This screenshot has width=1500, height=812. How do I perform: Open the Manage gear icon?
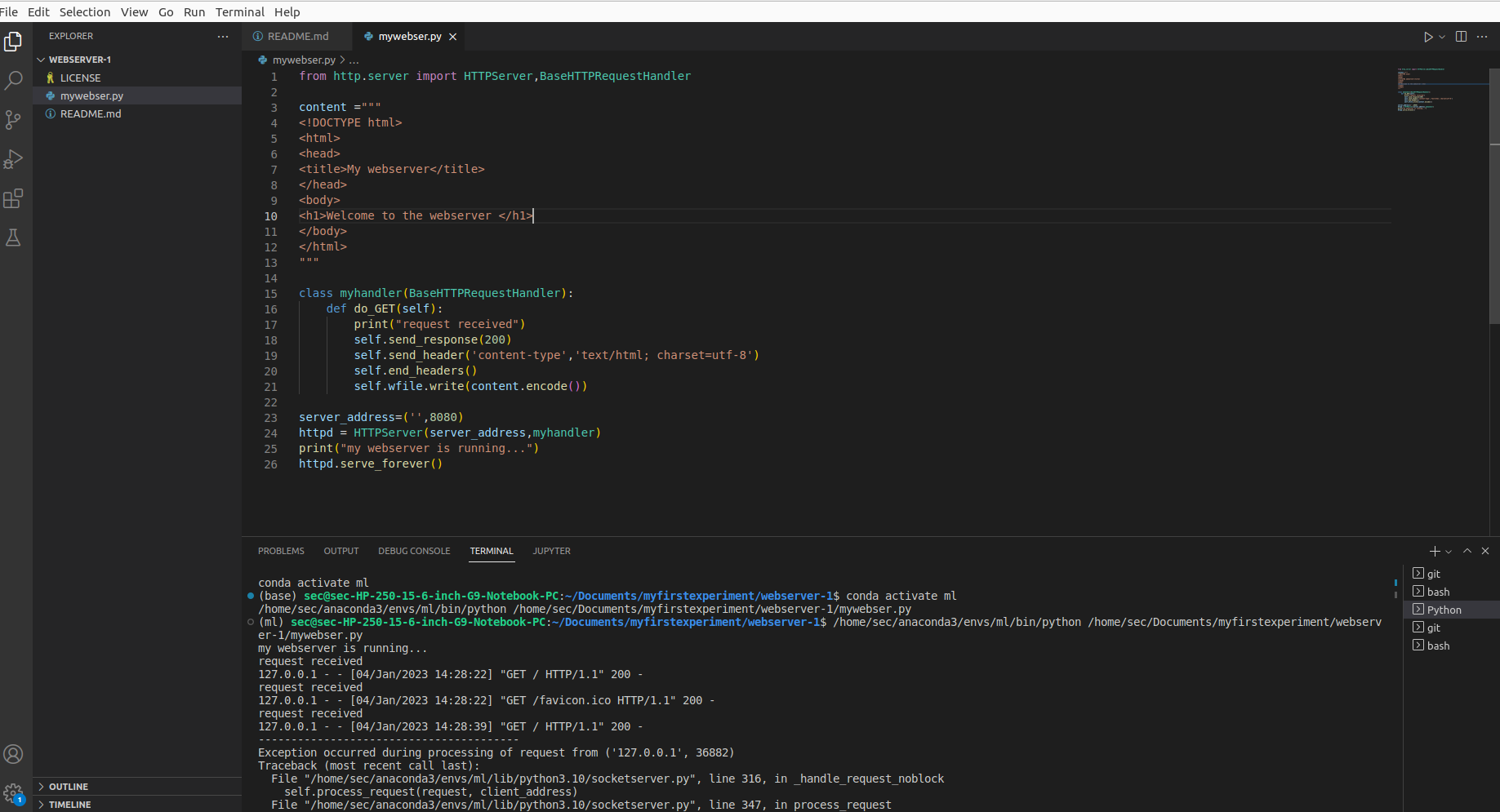click(13, 793)
